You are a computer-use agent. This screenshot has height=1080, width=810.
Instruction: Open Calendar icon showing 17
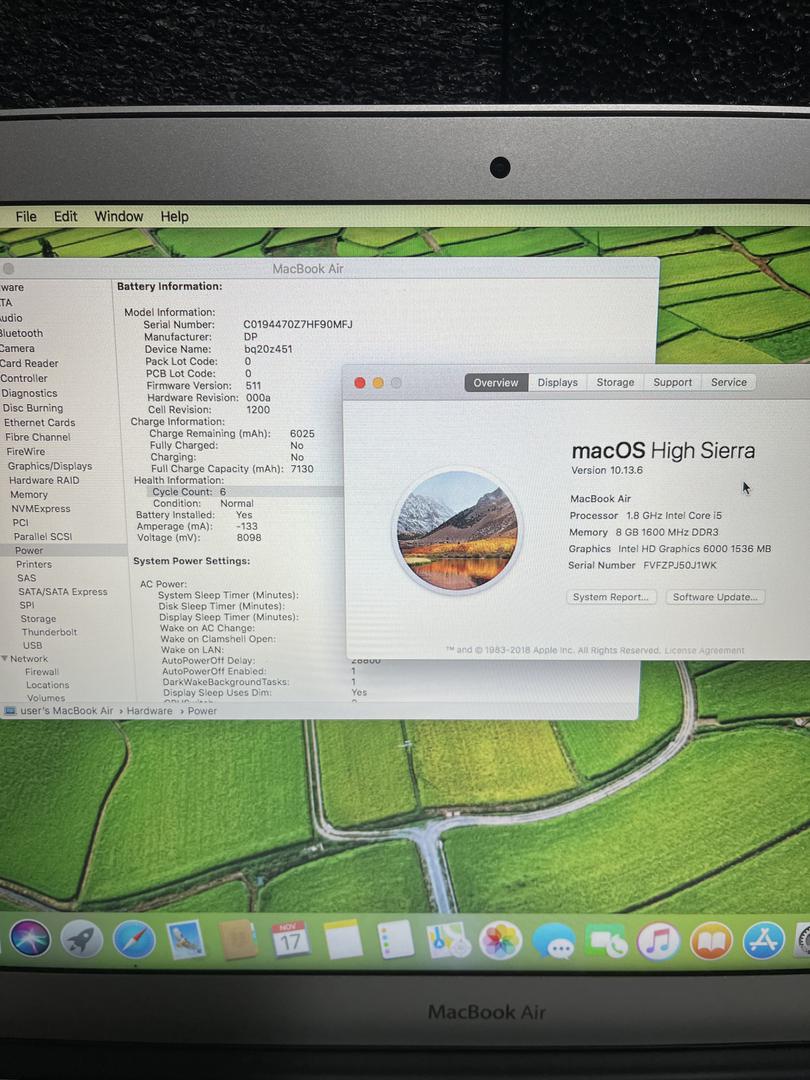click(x=290, y=939)
